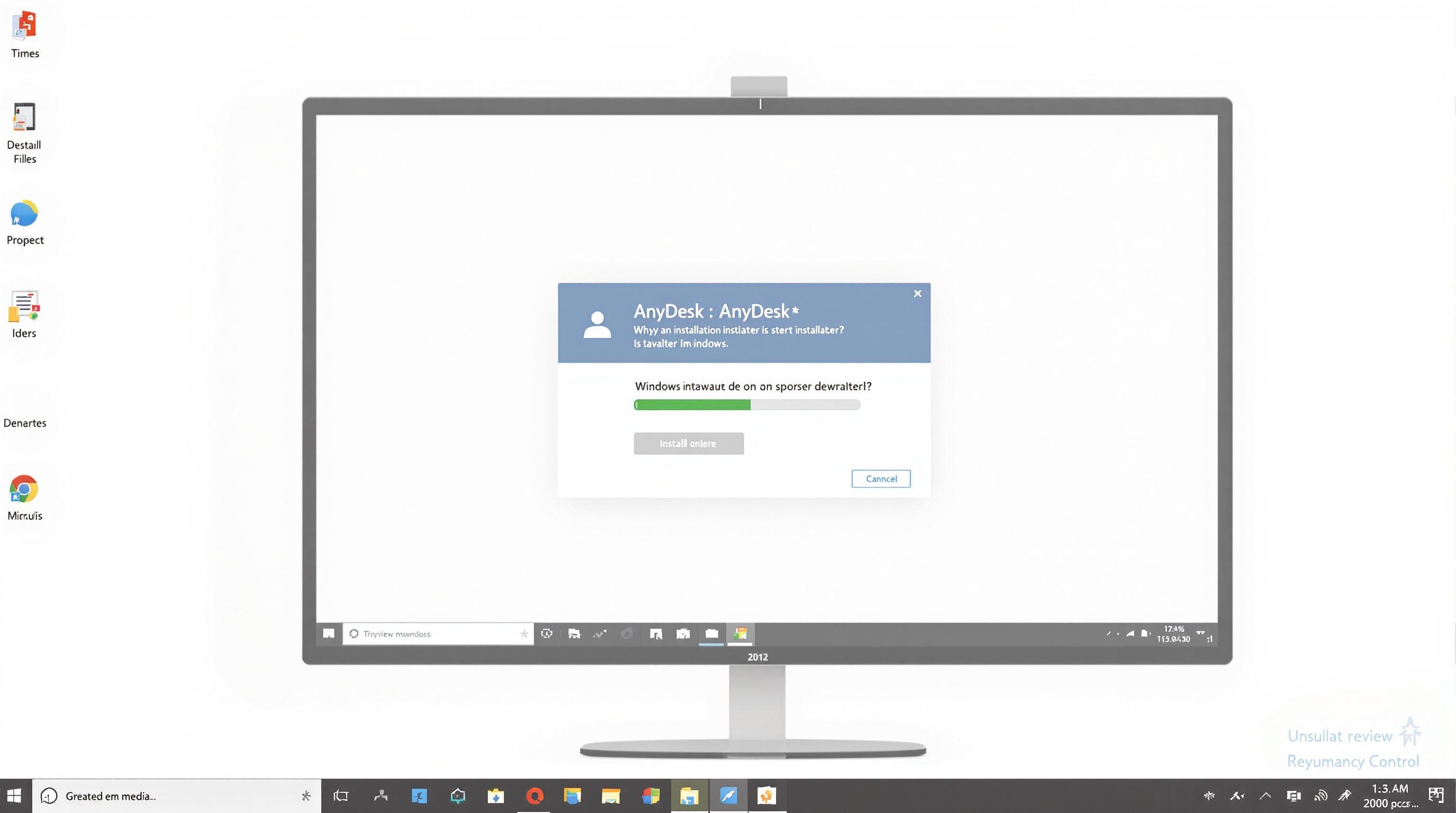Select the Denartes desktop label
This screenshot has width=1456, height=813.
[x=25, y=423]
